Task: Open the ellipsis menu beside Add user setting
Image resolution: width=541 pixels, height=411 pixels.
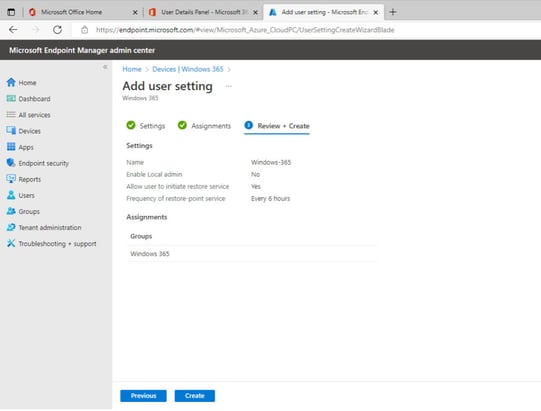Action: pos(228,86)
